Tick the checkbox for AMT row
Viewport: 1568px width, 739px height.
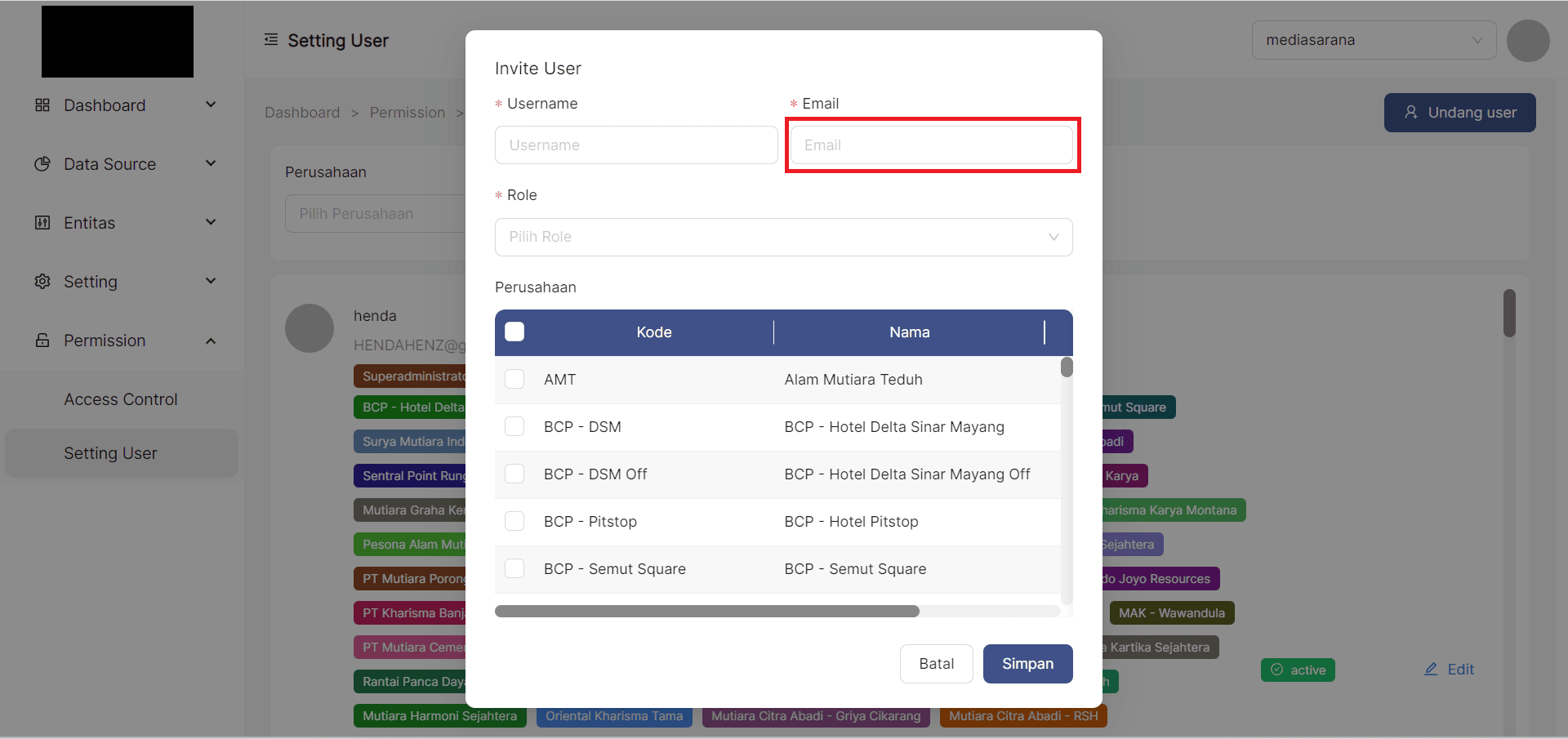tap(514, 379)
